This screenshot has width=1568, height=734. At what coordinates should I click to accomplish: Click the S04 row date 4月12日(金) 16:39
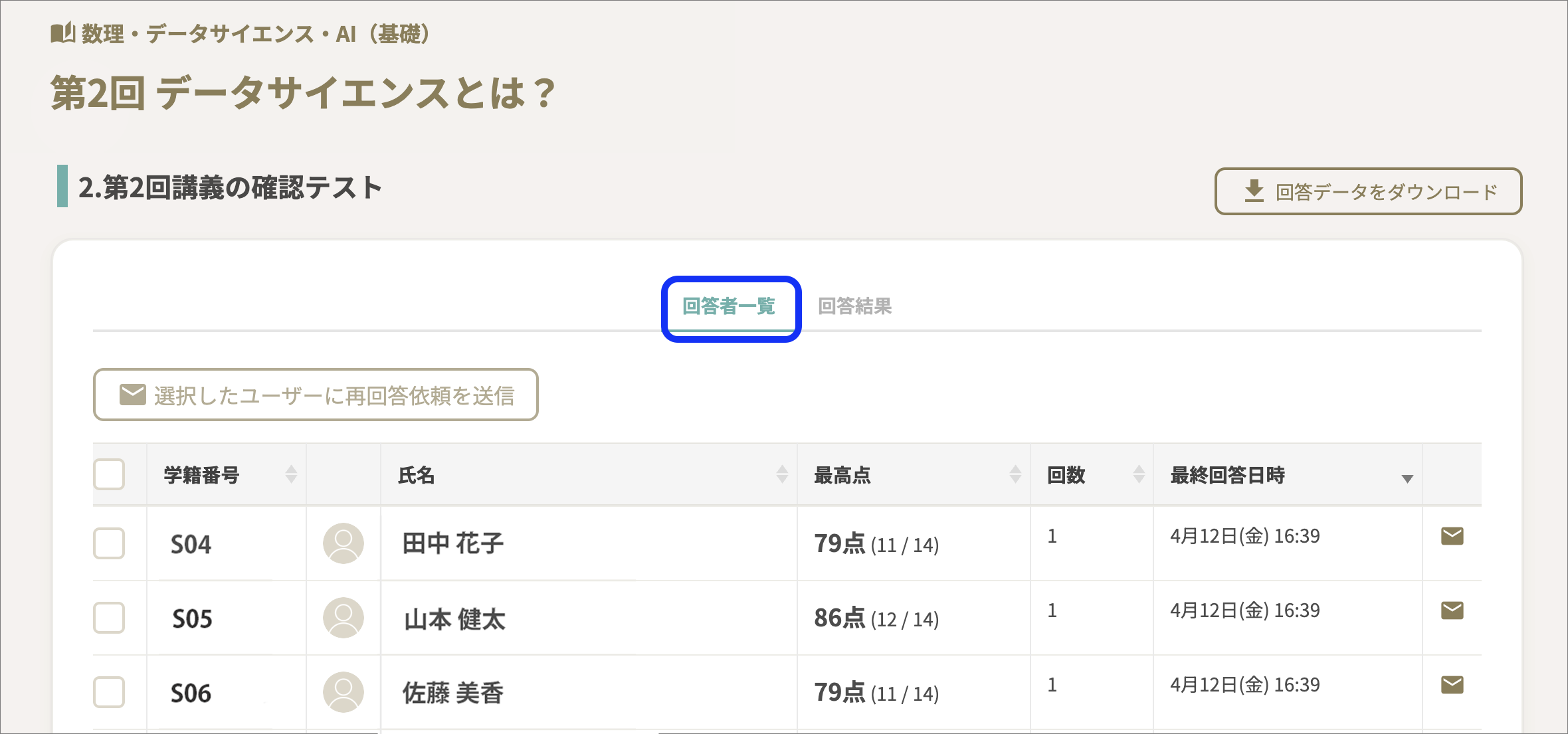(1244, 536)
